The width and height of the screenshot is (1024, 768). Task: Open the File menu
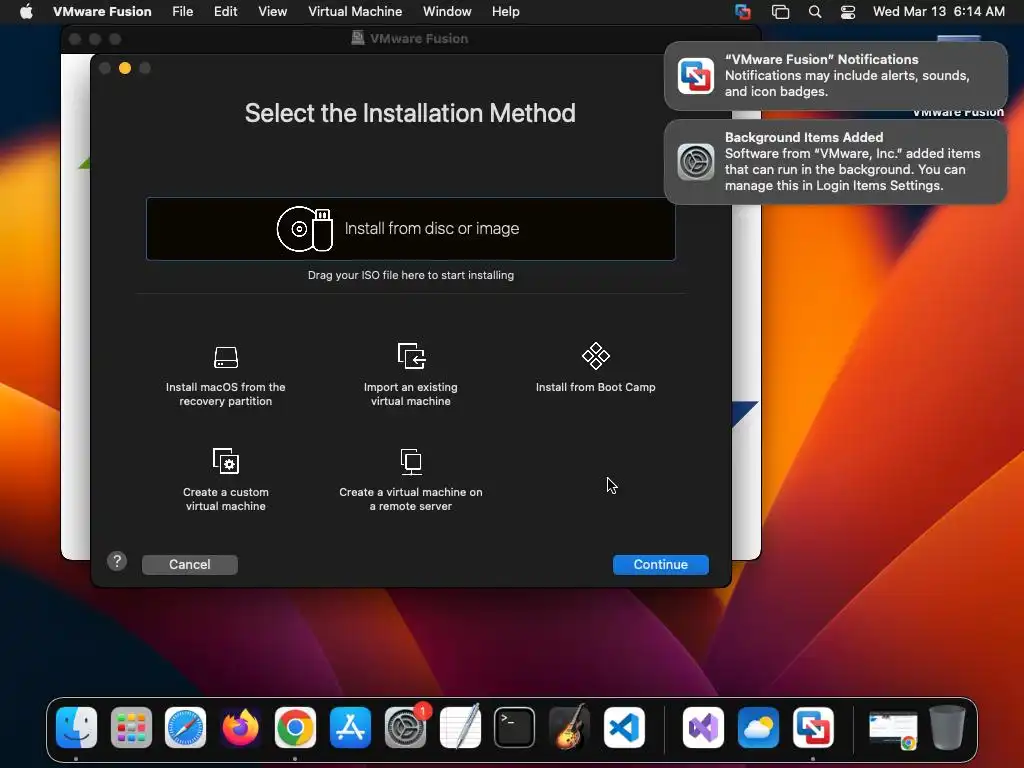click(182, 11)
